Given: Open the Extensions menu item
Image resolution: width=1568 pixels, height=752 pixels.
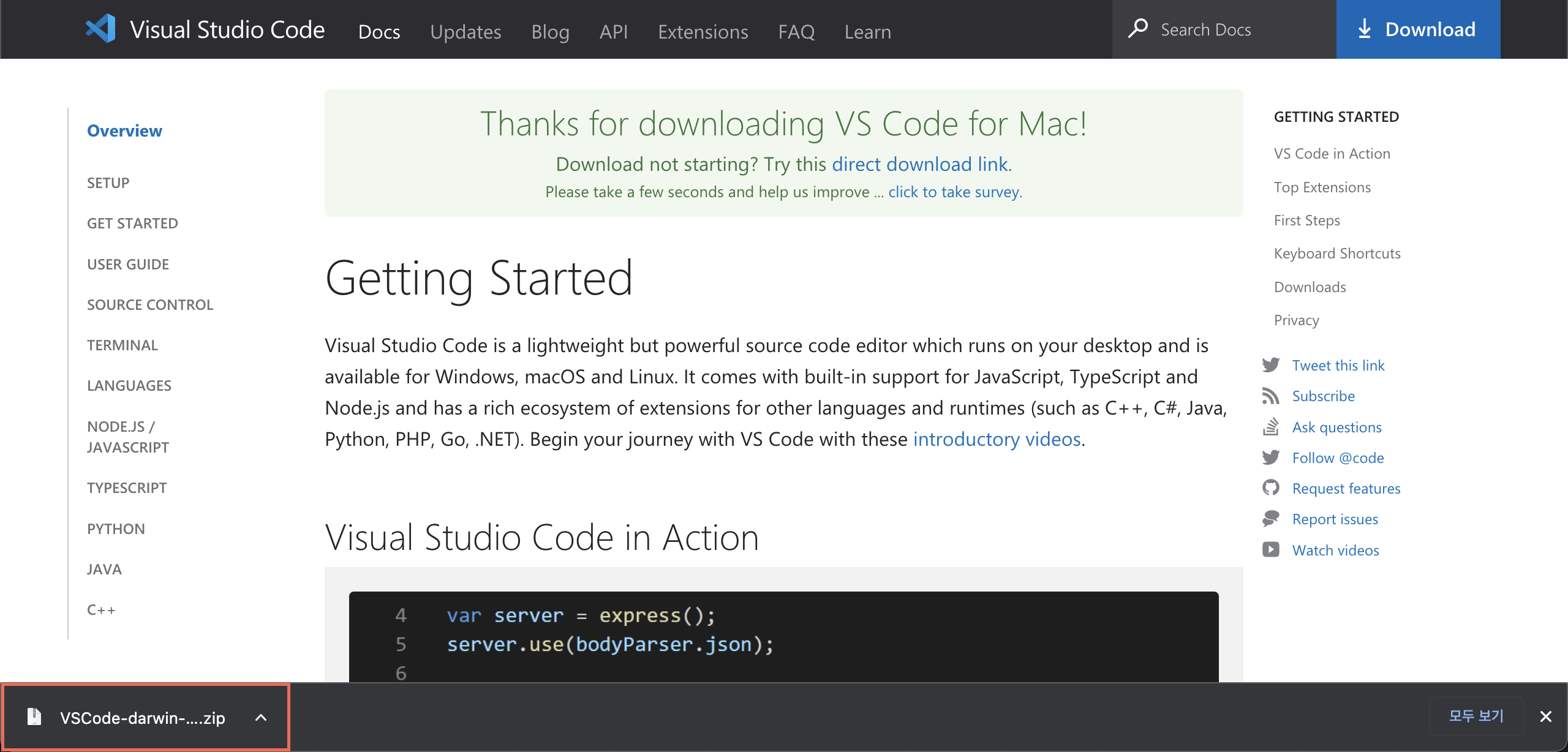Looking at the screenshot, I should (x=703, y=31).
